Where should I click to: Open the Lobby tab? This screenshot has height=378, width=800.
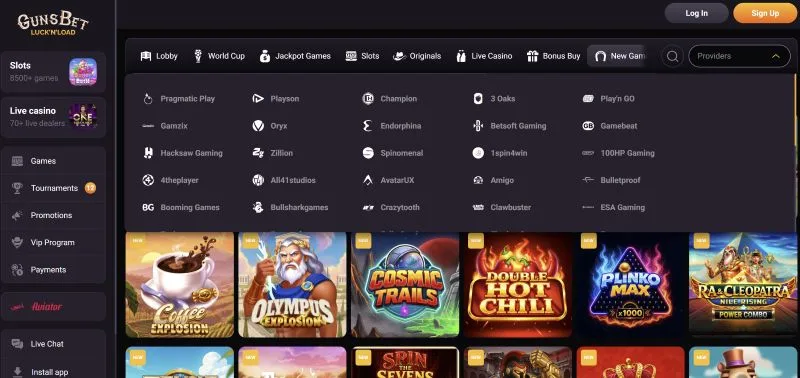pyautogui.click(x=159, y=56)
